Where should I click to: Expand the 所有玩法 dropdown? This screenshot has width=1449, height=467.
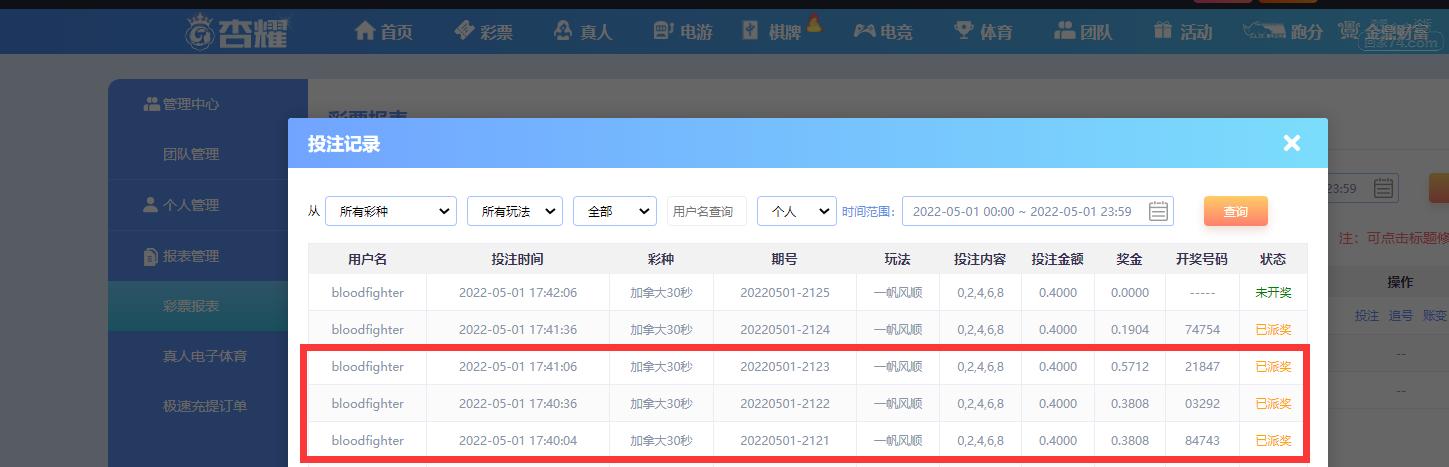pos(515,211)
